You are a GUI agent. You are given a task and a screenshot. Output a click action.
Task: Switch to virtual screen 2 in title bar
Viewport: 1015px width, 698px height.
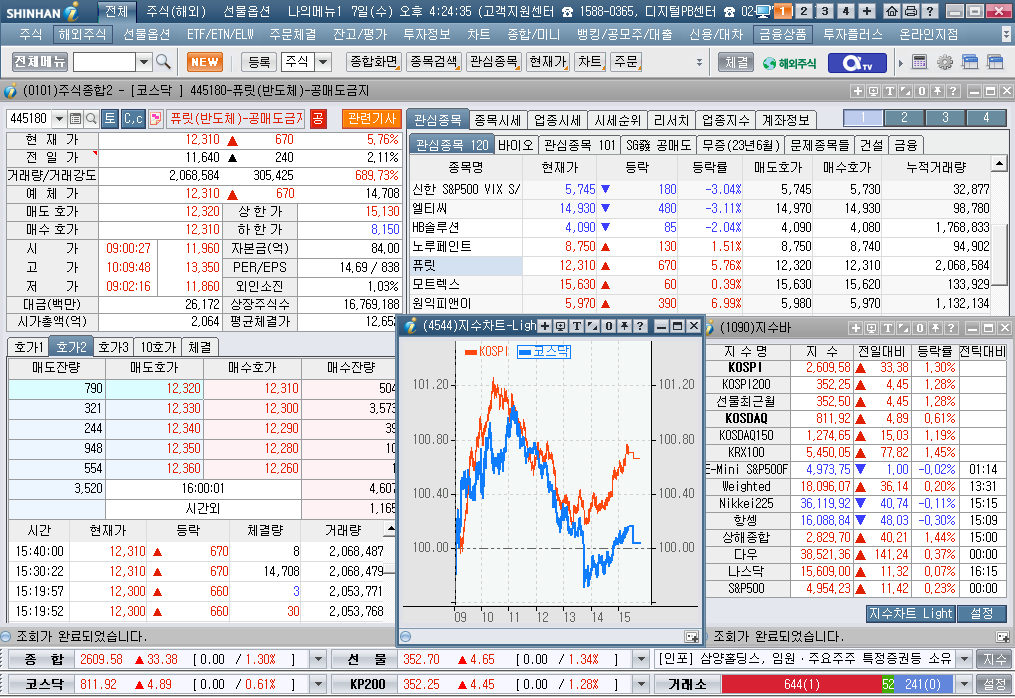click(804, 11)
